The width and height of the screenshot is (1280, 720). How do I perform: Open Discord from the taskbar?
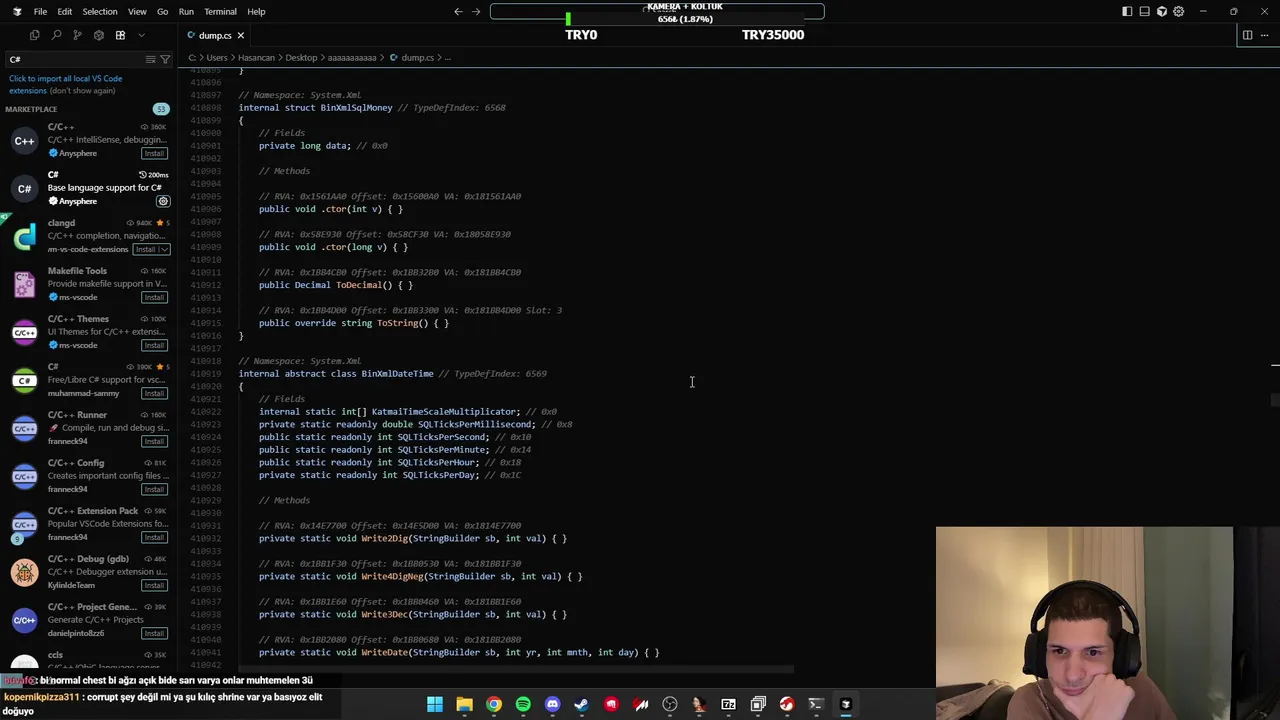click(x=552, y=704)
